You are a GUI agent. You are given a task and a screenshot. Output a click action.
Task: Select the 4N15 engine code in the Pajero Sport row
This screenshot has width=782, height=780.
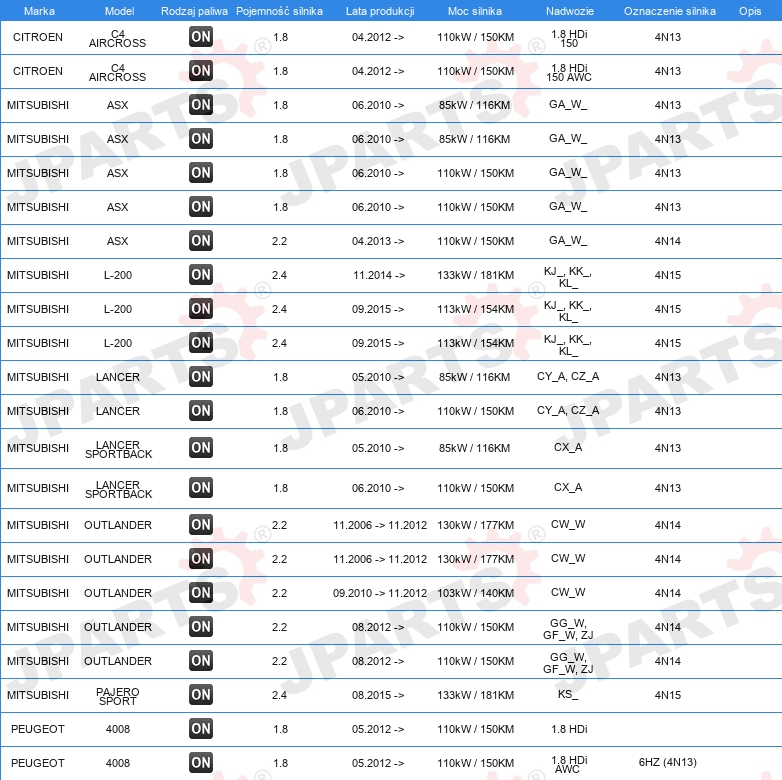(668, 695)
